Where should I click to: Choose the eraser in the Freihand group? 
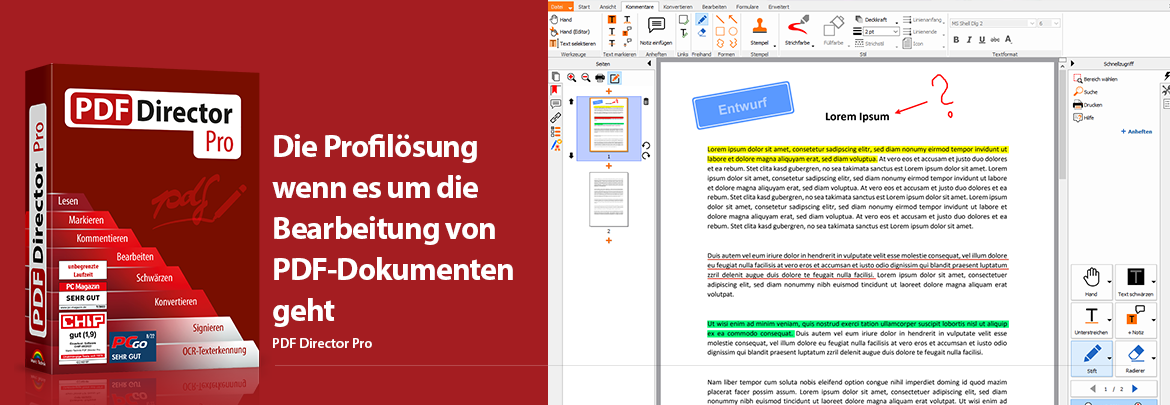pyautogui.click(x=702, y=33)
